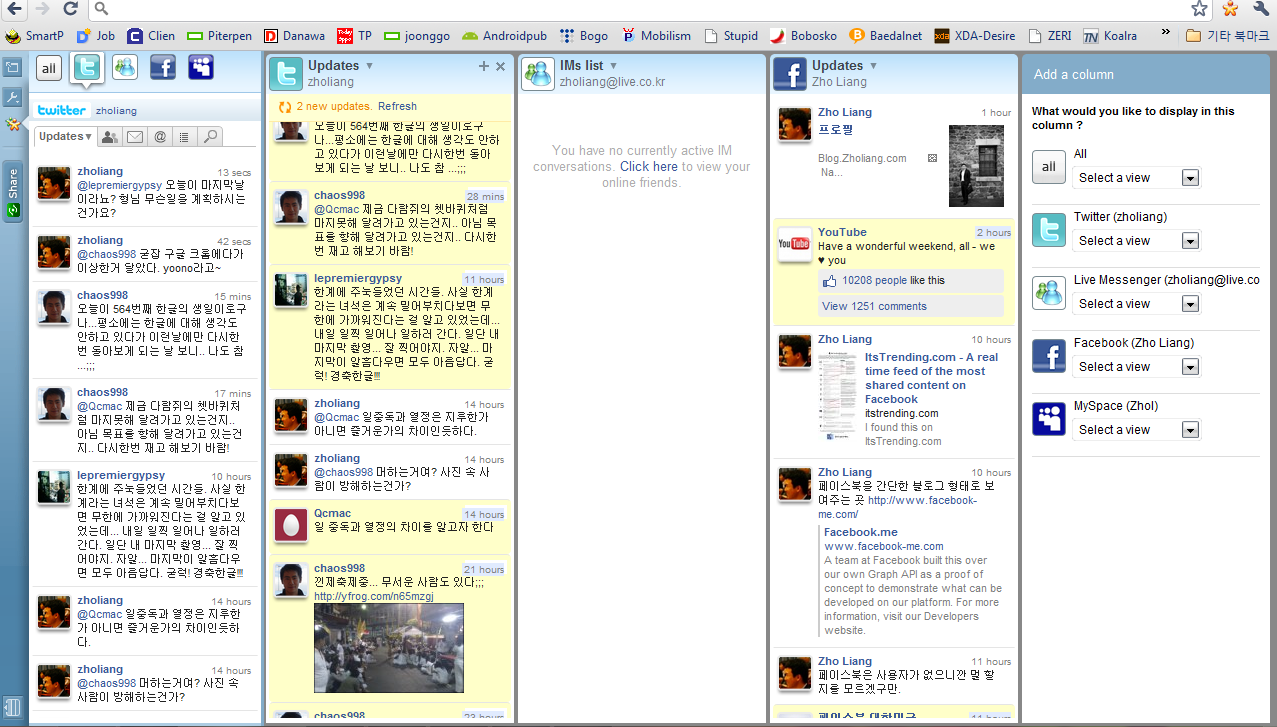Go back with the browser back arrow
Viewport: 1277px width, 727px height.
click(14, 9)
